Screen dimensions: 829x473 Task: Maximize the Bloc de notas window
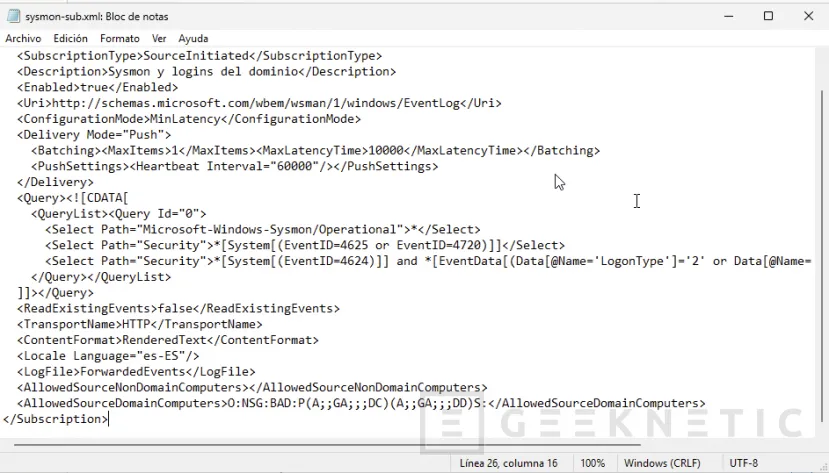[768, 16]
